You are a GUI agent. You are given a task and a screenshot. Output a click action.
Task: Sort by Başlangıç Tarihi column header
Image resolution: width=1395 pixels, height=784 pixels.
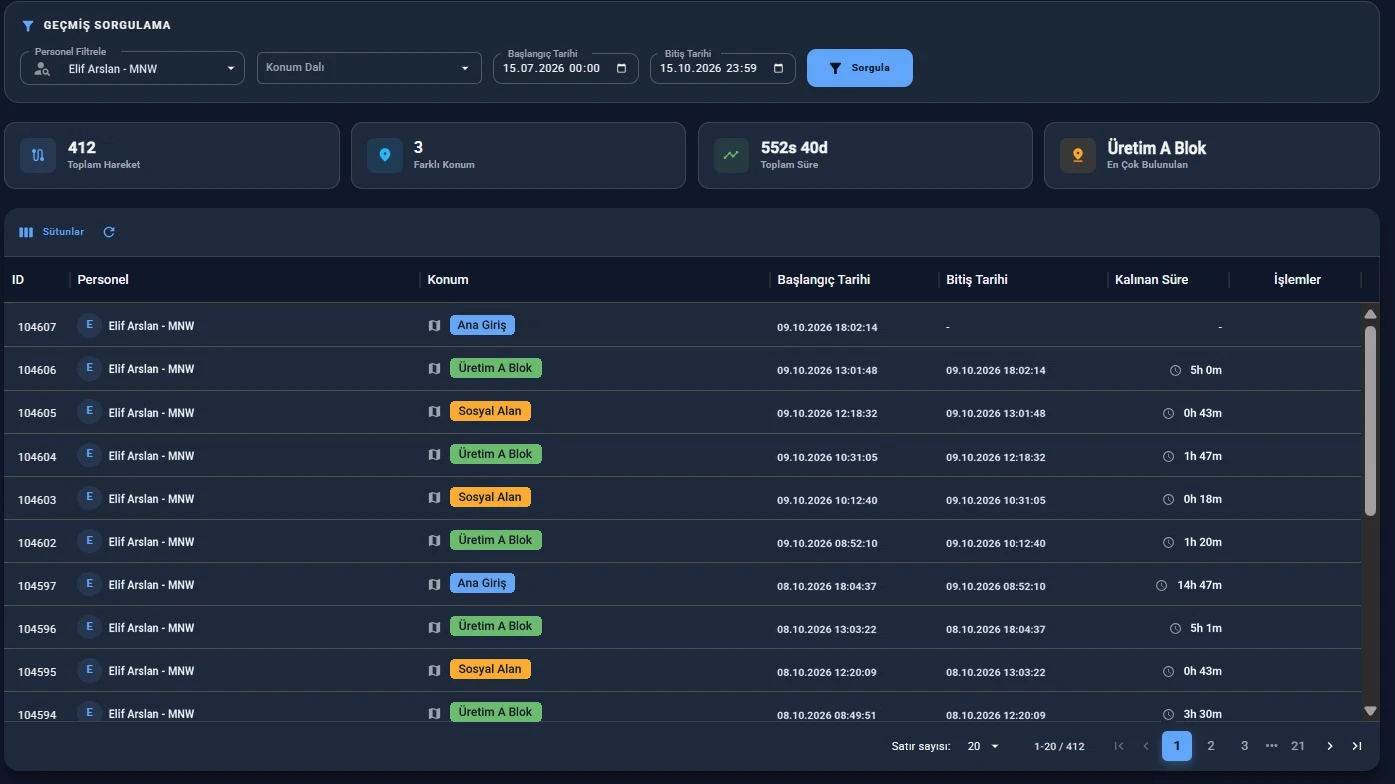coord(824,280)
